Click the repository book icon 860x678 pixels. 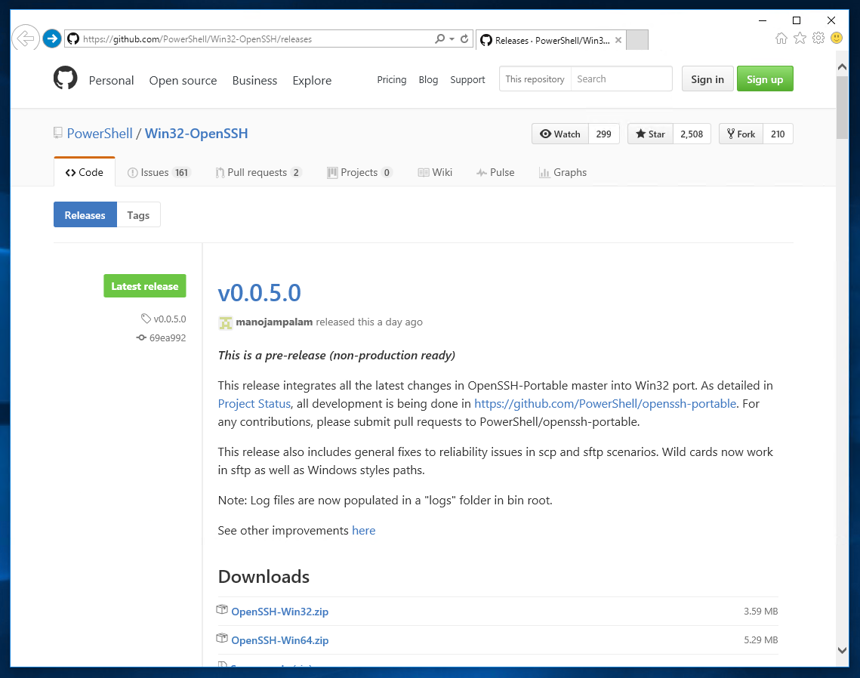(x=58, y=133)
